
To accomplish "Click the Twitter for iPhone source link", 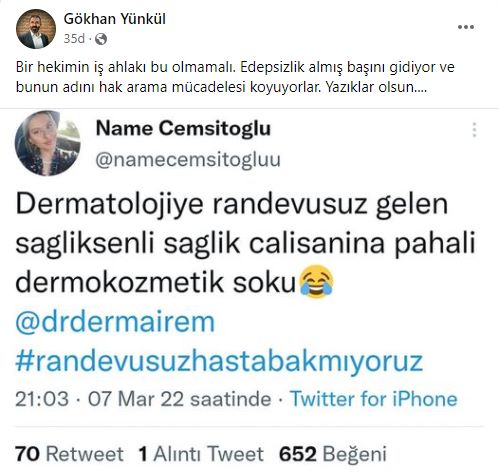I will point(374,399).
